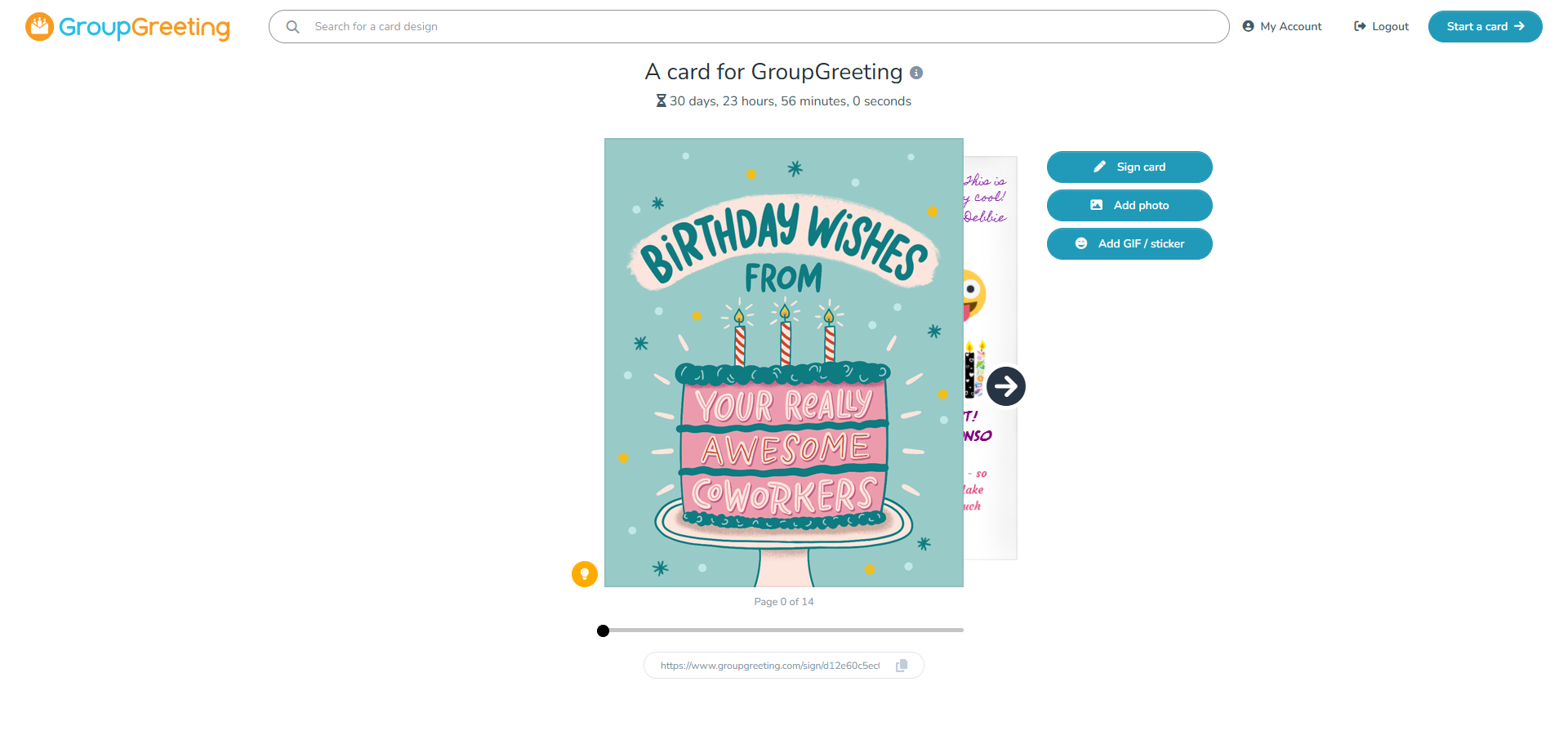Go to next page with arrow button
1568x753 pixels.
(1005, 386)
